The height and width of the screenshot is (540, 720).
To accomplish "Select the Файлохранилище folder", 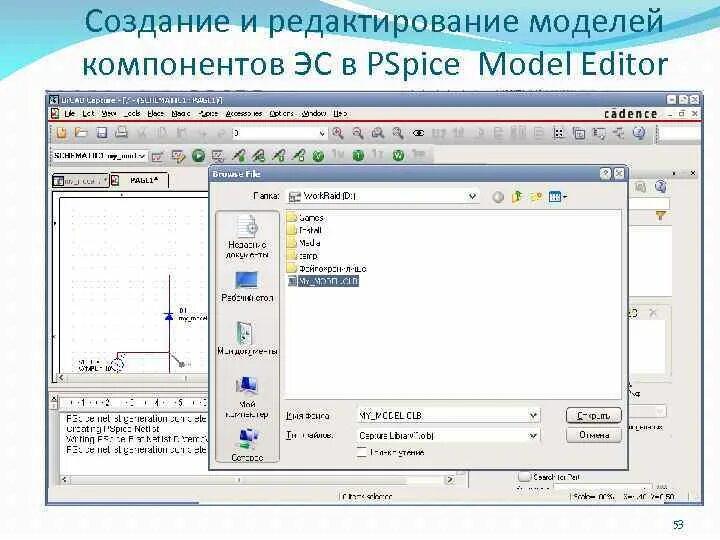I will pos(326,268).
